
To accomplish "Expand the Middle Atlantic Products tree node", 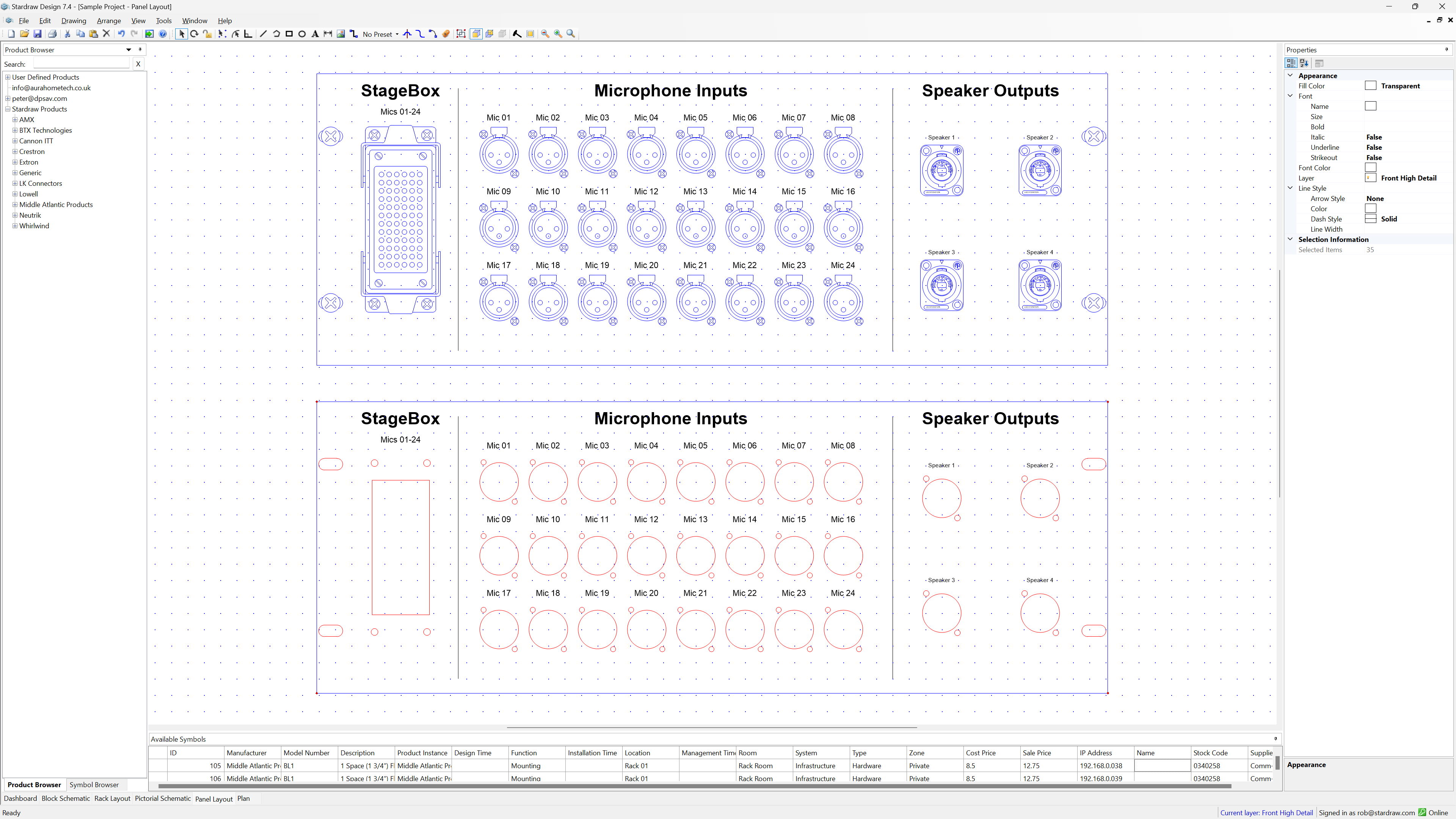I will (15, 205).
